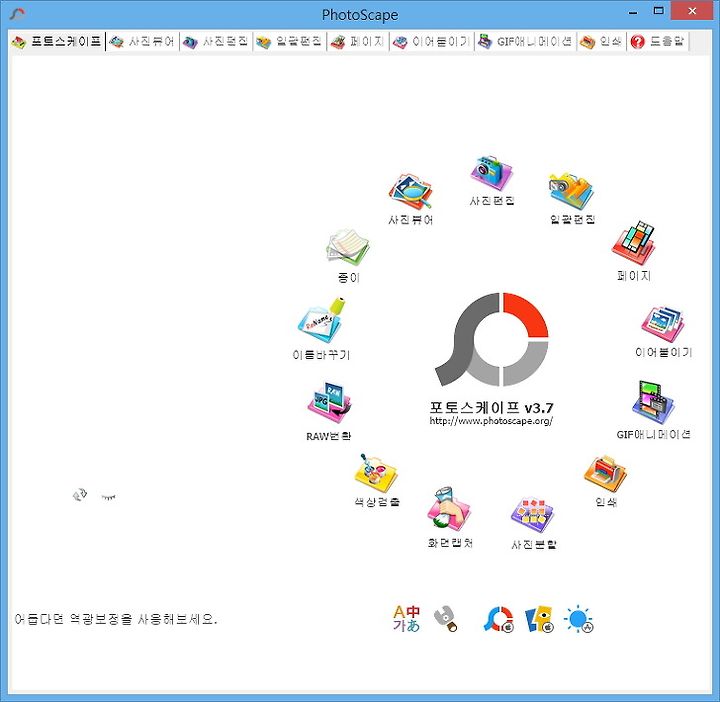Launch the 일괄편집 (Batch Editor) wheel icon

click(x=572, y=191)
